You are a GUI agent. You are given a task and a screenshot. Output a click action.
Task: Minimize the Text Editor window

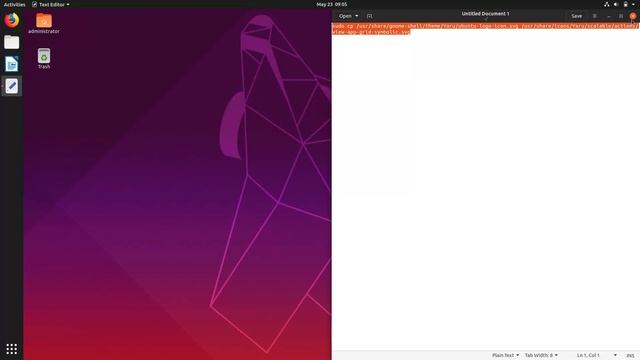tap(609, 16)
